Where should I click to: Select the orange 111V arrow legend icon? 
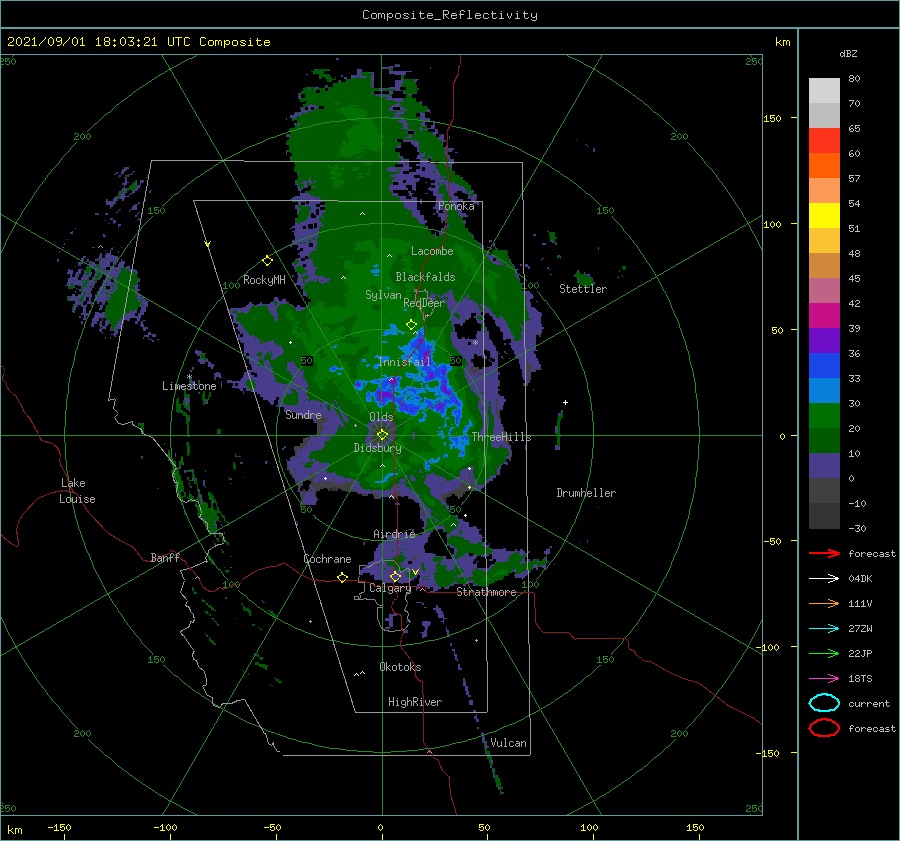point(824,603)
